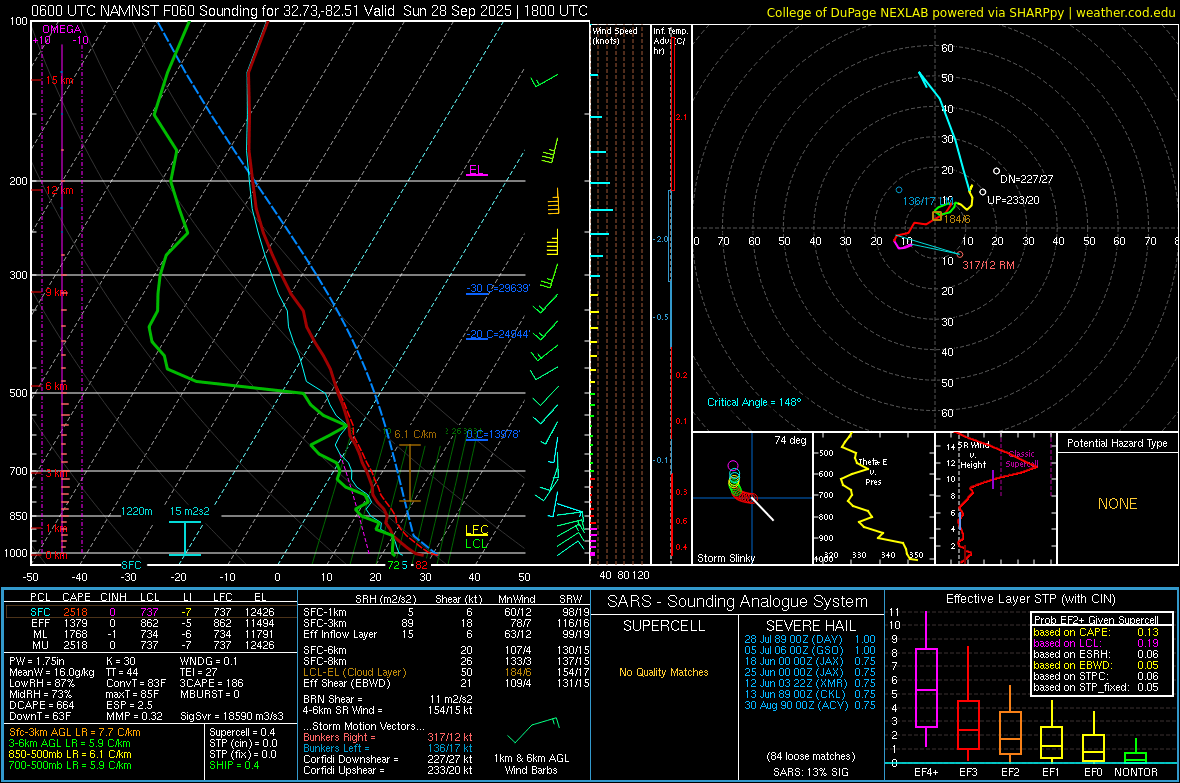1180x783 pixels.
Task: Click the sounding title with valid time
Action: point(309,11)
